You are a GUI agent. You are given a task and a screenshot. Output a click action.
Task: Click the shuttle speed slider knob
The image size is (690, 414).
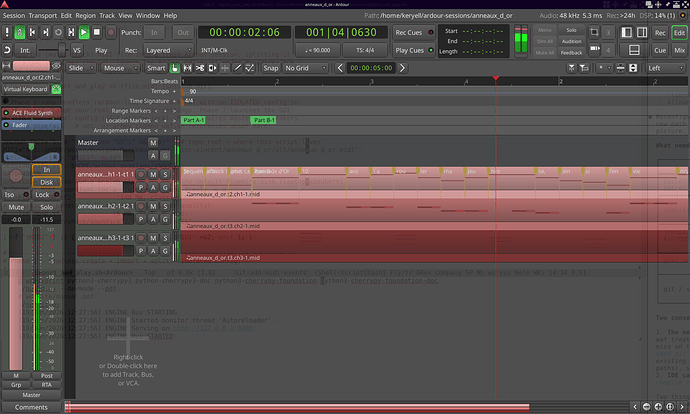pos(62,50)
